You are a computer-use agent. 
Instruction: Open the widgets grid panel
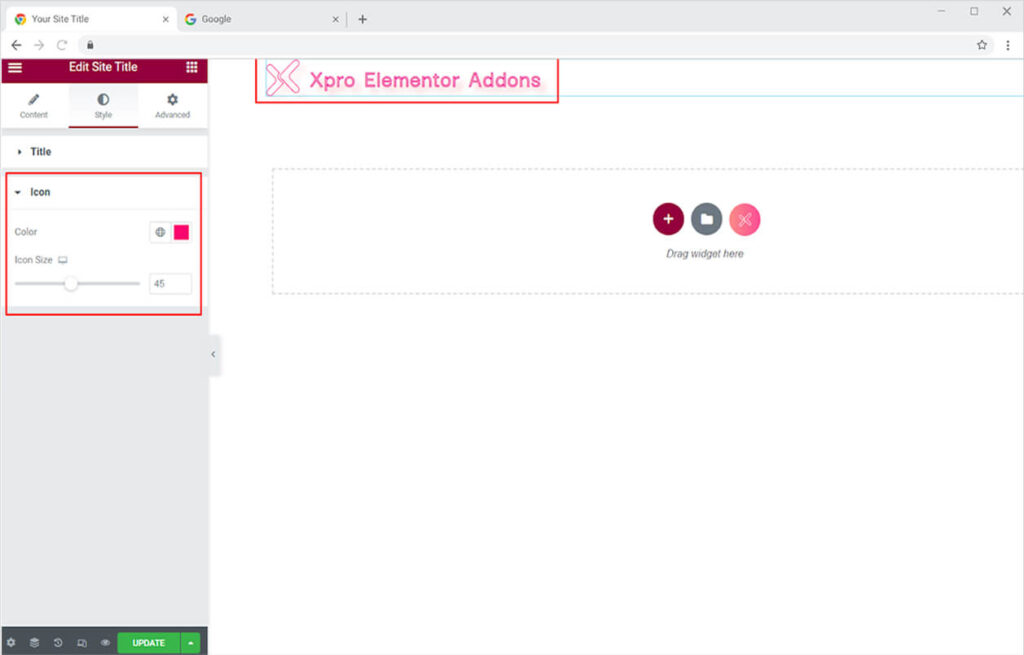point(191,67)
